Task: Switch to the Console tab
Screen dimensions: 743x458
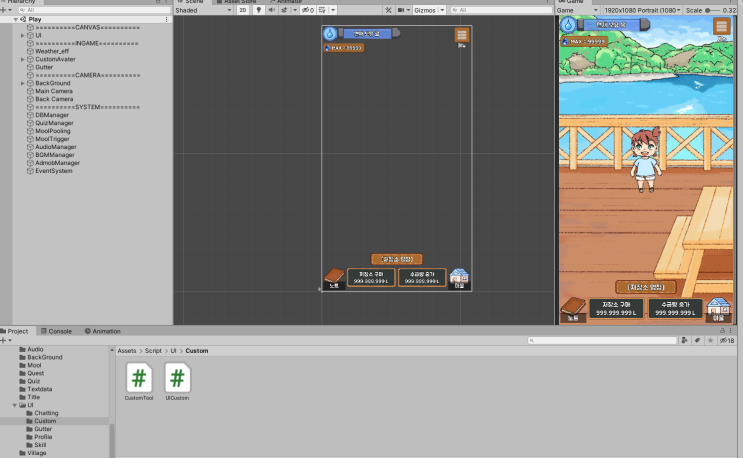Action: (56, 331)
